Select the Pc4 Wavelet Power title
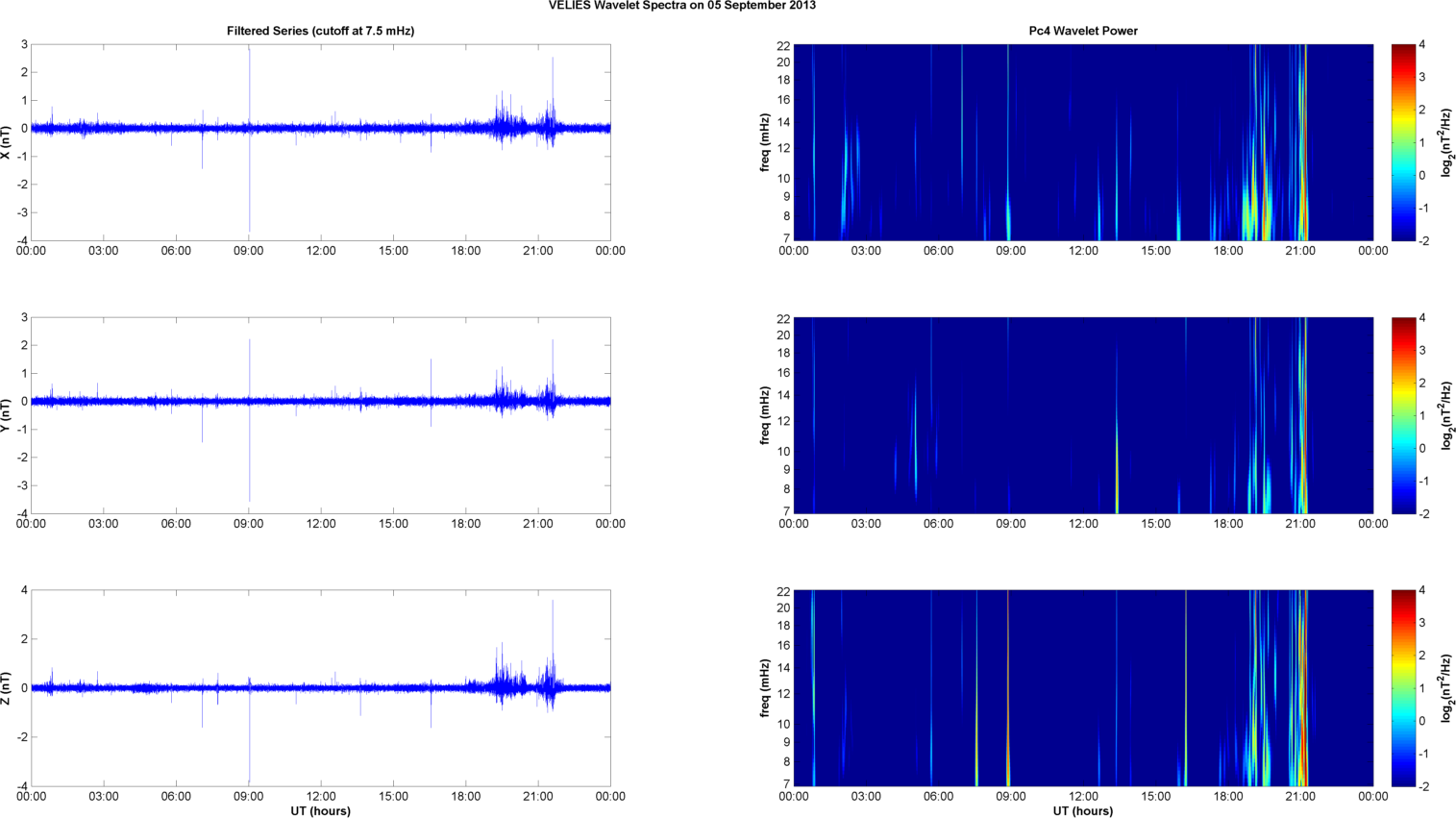The height and width of the screenshot is (818, 1456). coord(1082,31)
